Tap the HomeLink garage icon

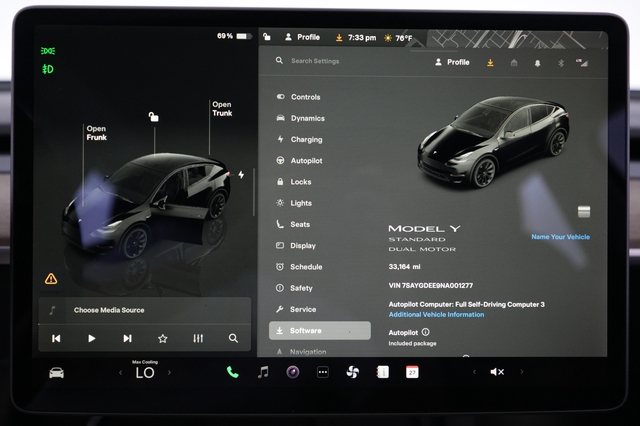click(514, 63)
